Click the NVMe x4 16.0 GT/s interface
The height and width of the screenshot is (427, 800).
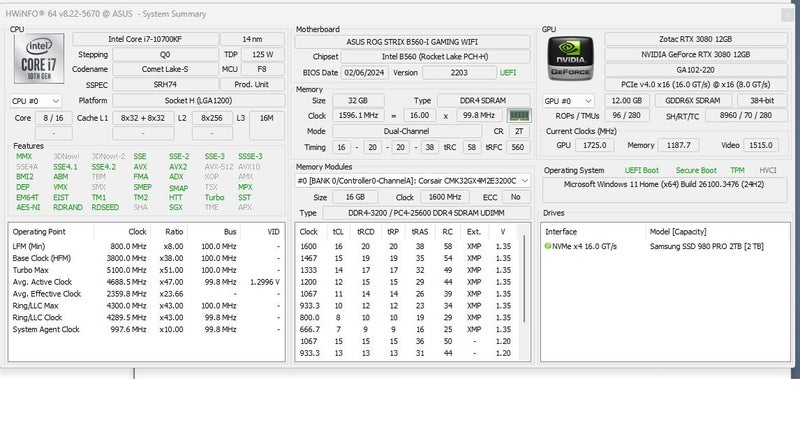point(584,246)
